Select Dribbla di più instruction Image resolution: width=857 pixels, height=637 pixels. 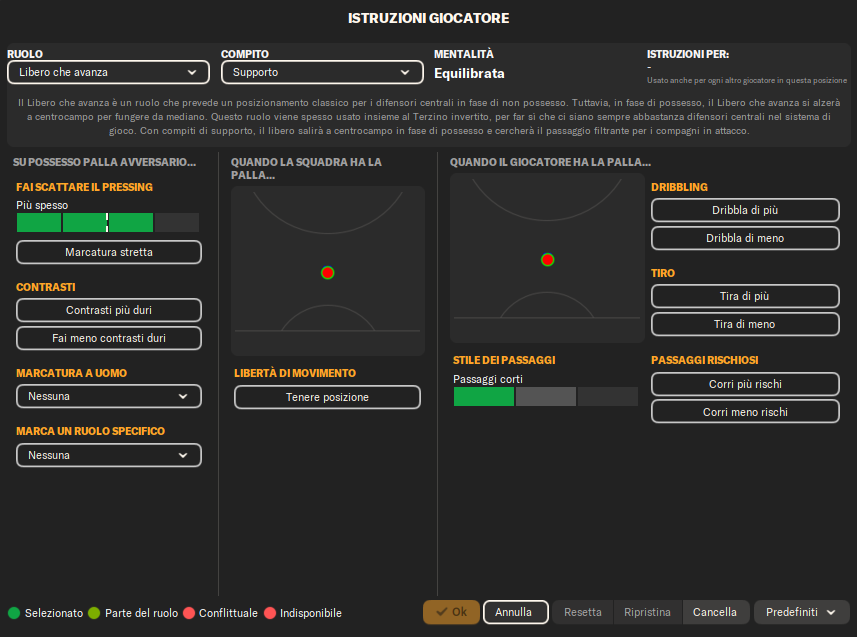745,210
